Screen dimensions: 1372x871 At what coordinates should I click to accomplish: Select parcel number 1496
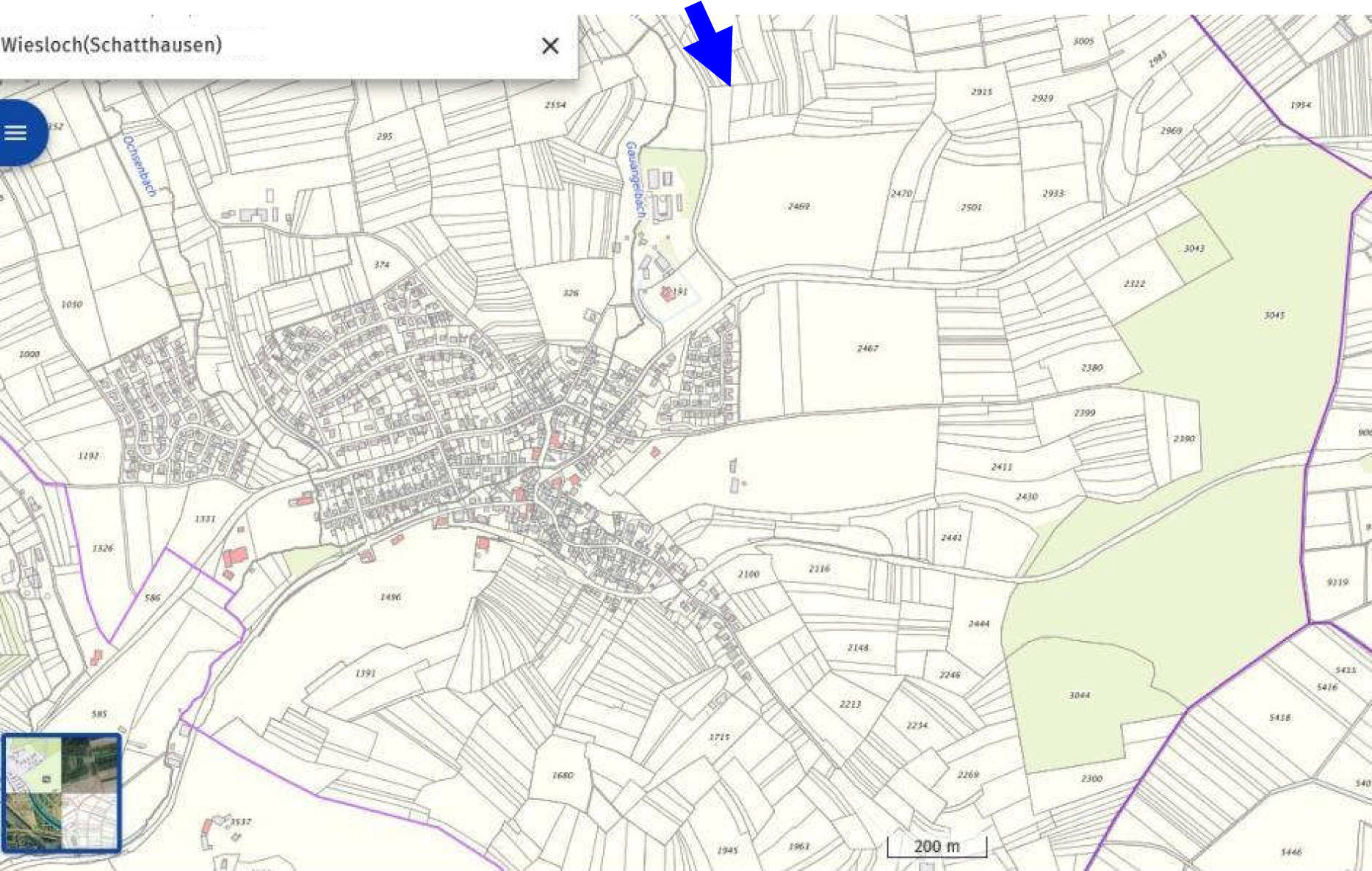point(390,597)
